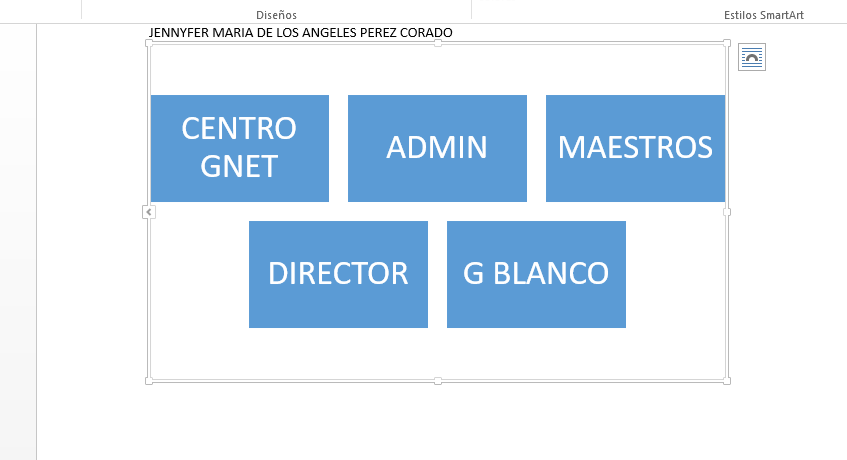The width and height of the screenshot is (847, 460).
Task: Click the Diseños group label
Action: pyautogui.click(x=277, y=15)
